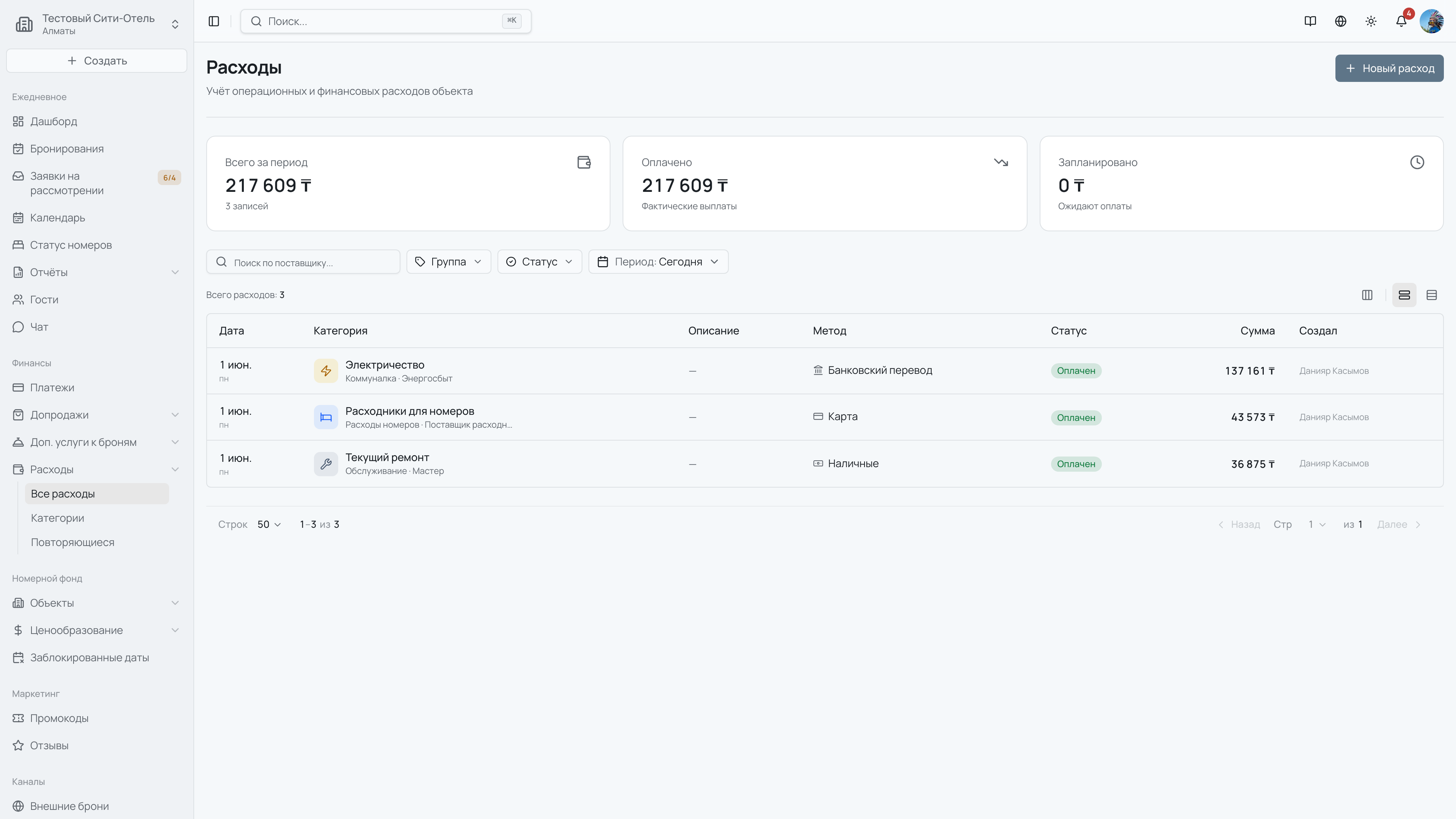Expand the Отчёты sidebar section
Screen dimensions: 1456x819
coord(97,273)
